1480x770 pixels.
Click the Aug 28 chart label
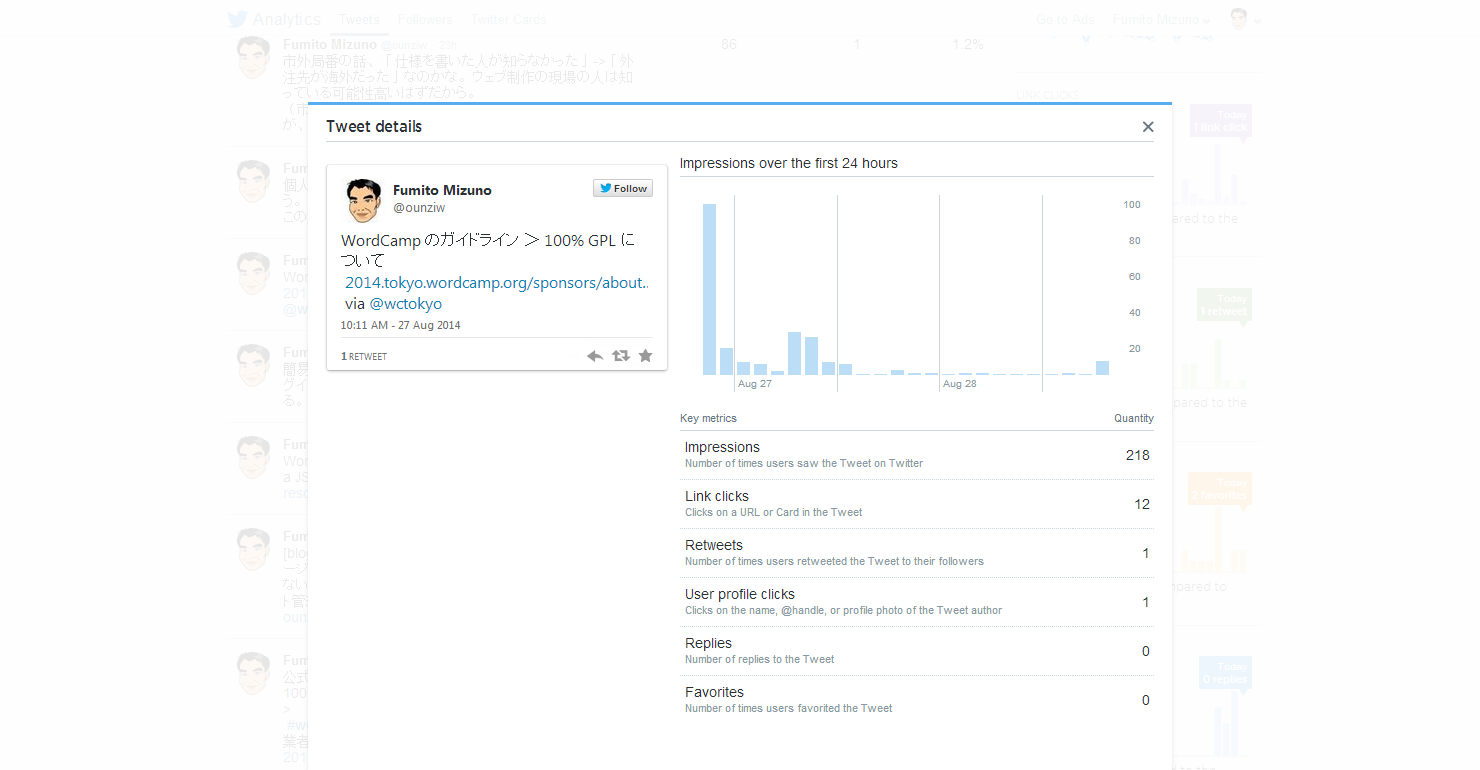tap(960, 384)
